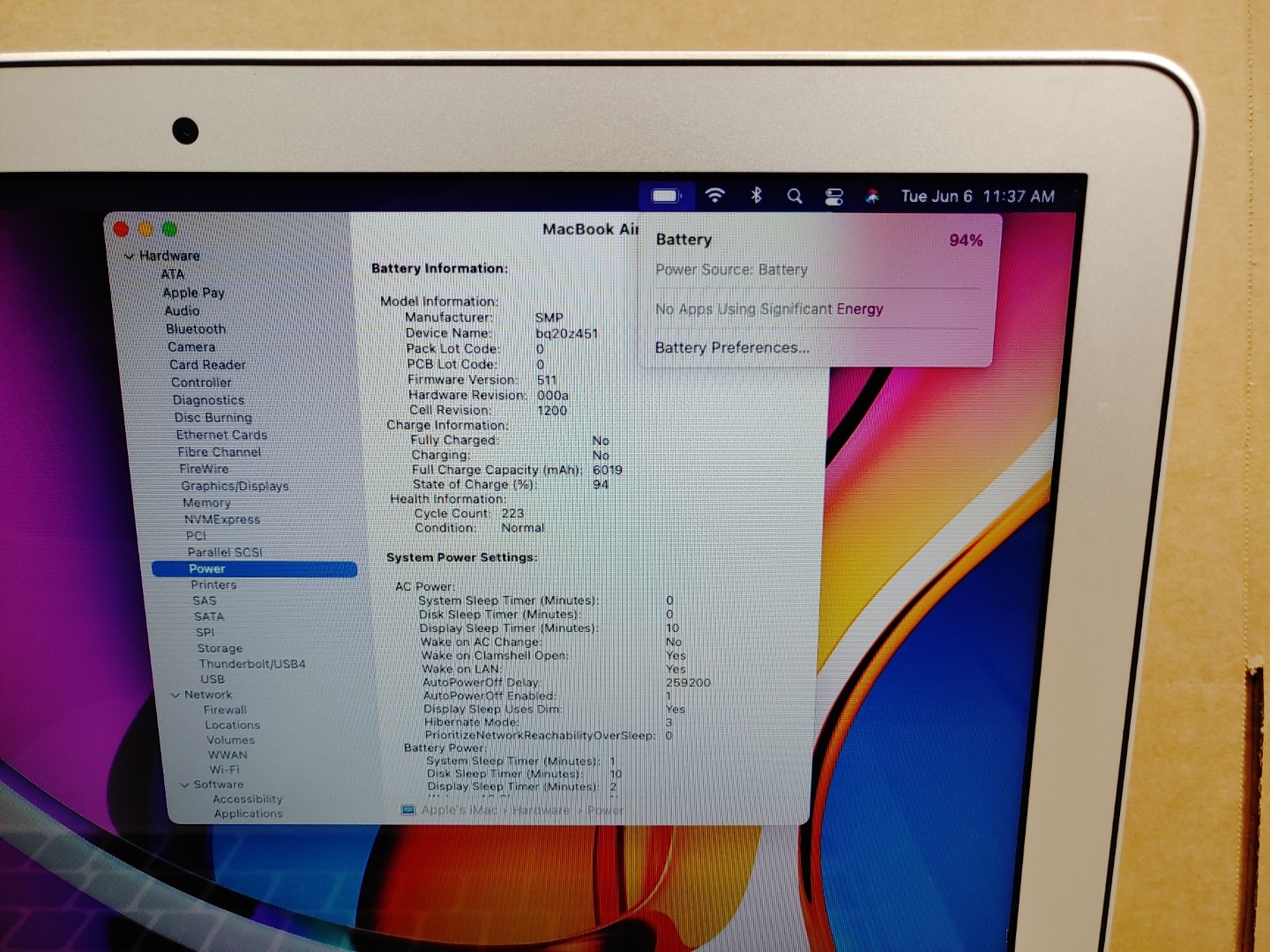This screenshot has height=952, width=1270.
Task: Click Power in bottom path bar
Action: 605,810
